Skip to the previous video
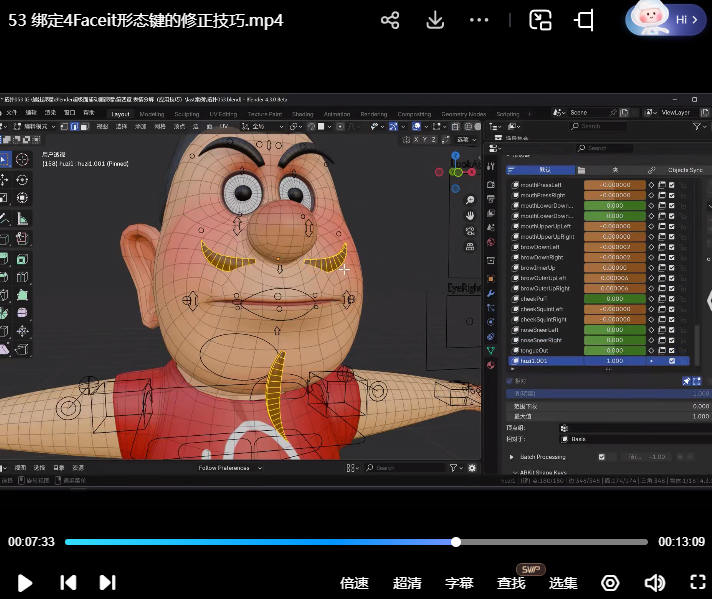The height and width of the screenshot is (599, 712). [68, 582]
